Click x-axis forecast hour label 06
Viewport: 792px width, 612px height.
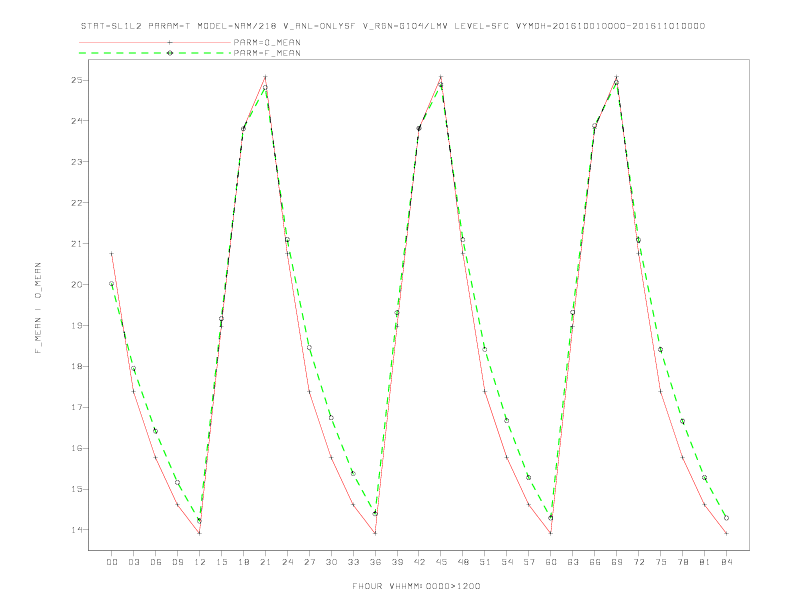[156, 562]
